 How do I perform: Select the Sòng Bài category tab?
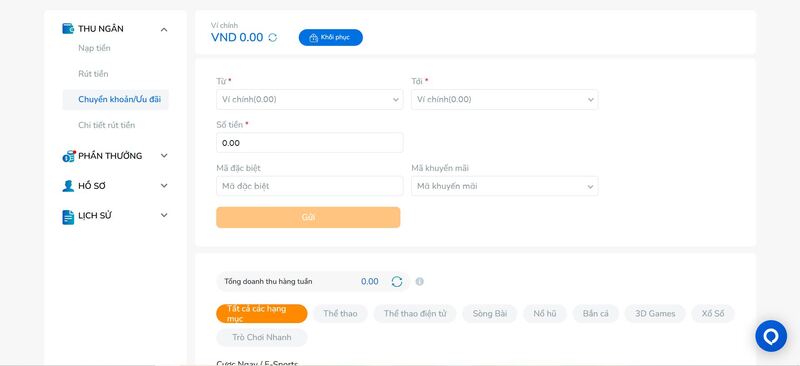point(490,314)
